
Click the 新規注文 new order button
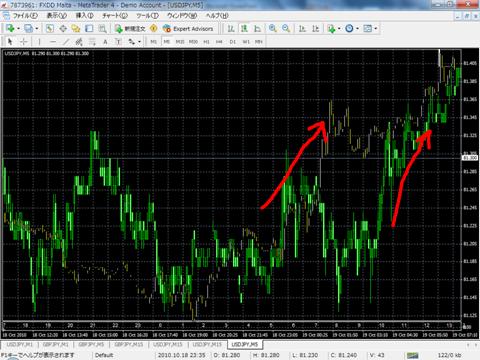coord(130,29)
